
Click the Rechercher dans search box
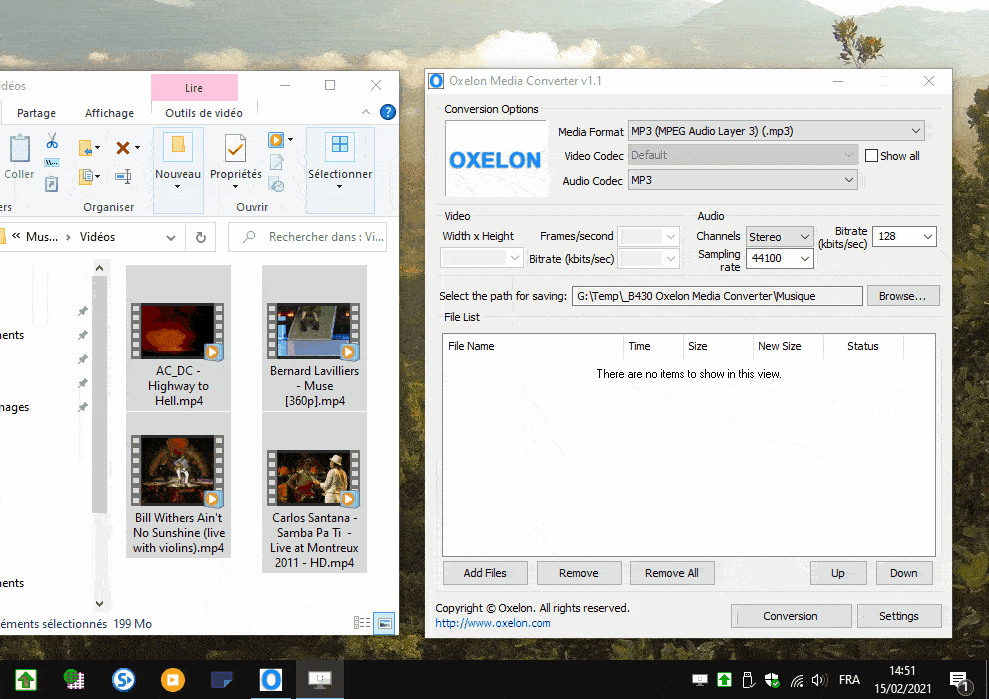tap(307, 237)
